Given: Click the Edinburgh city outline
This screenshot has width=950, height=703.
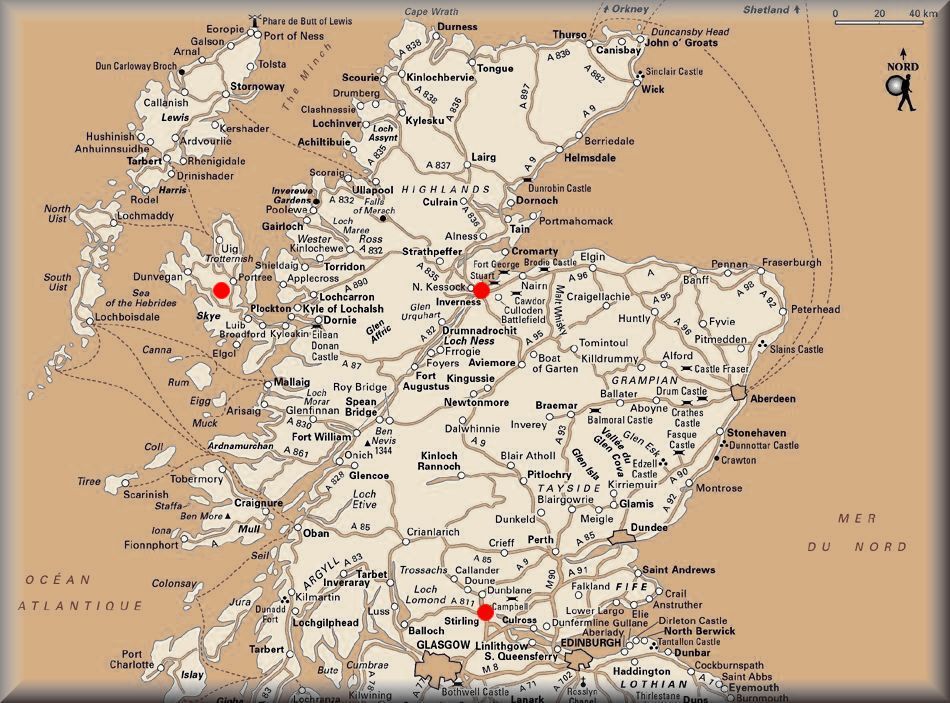Looking at the screenshot, I should tap(580, 658).
